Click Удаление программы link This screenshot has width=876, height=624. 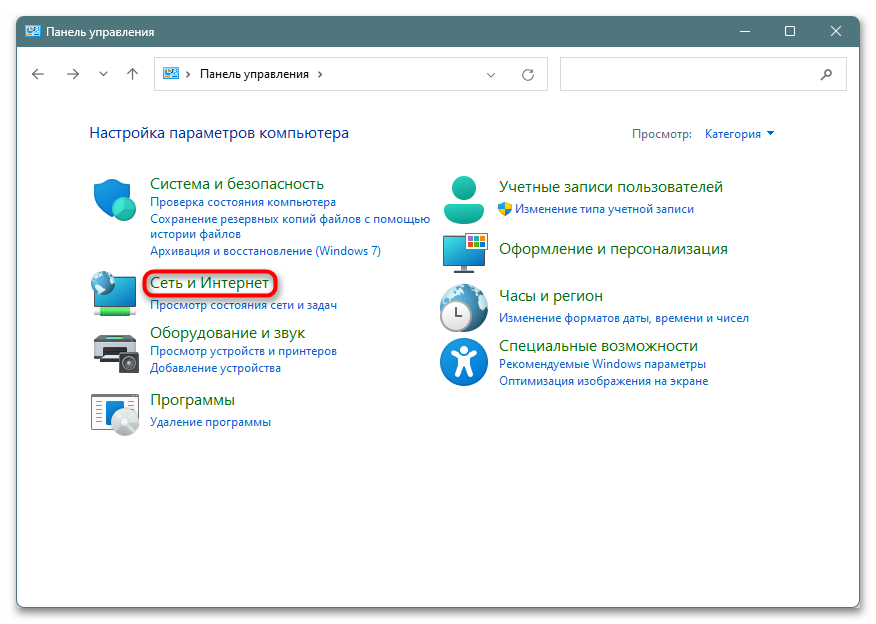pos(211,422)
